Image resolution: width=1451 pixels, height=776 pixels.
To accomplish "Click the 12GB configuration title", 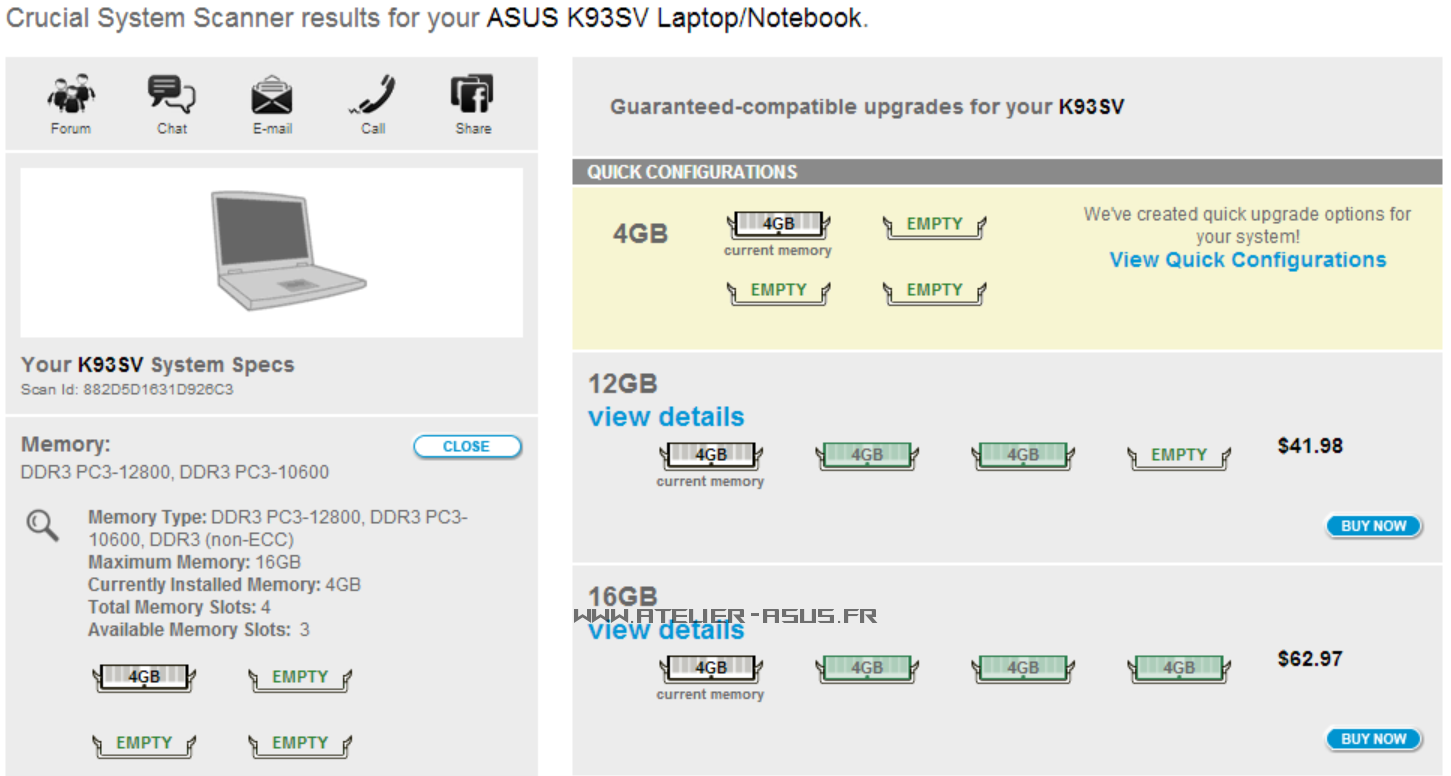I will coord(623,385).
